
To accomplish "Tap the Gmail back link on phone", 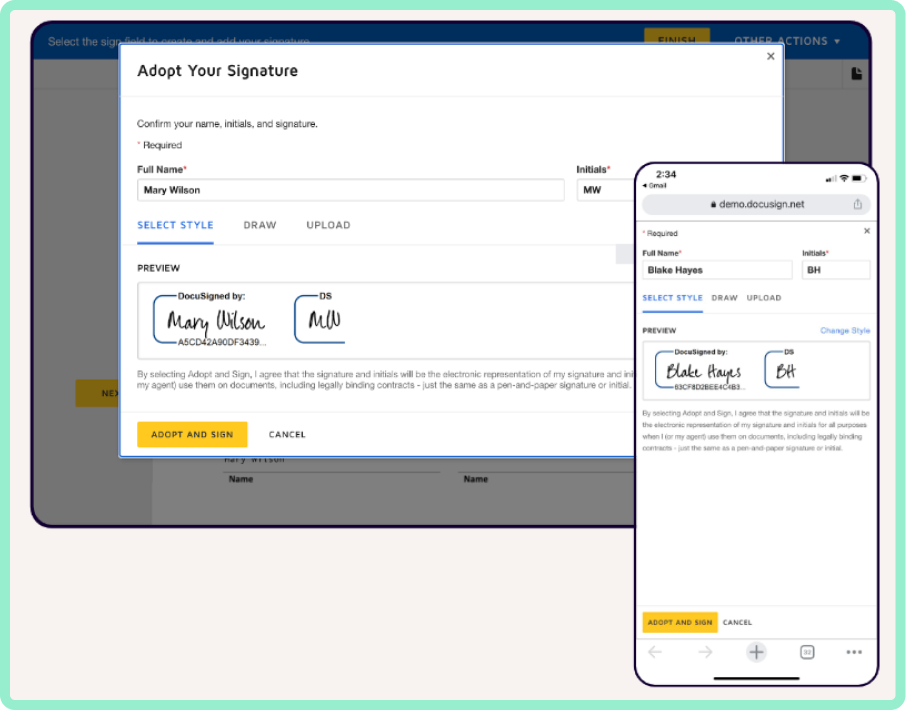I will point(654,185).
